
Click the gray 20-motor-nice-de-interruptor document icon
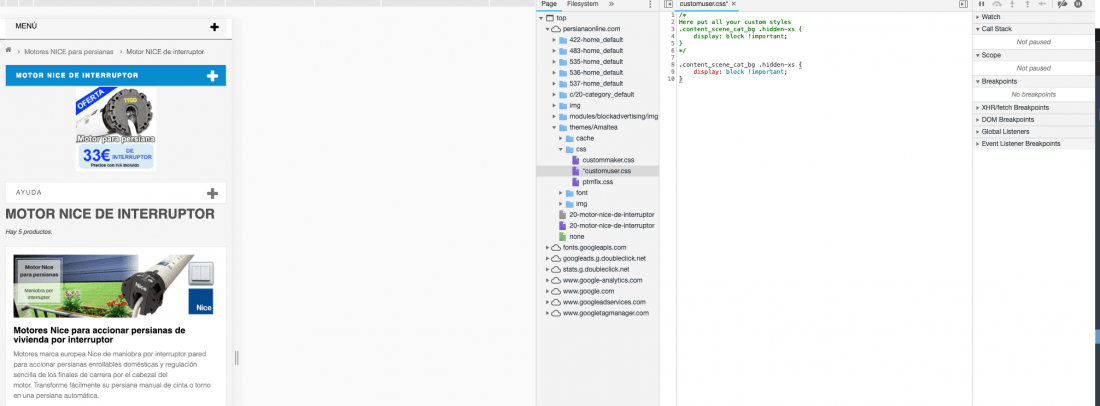(562, 215)
